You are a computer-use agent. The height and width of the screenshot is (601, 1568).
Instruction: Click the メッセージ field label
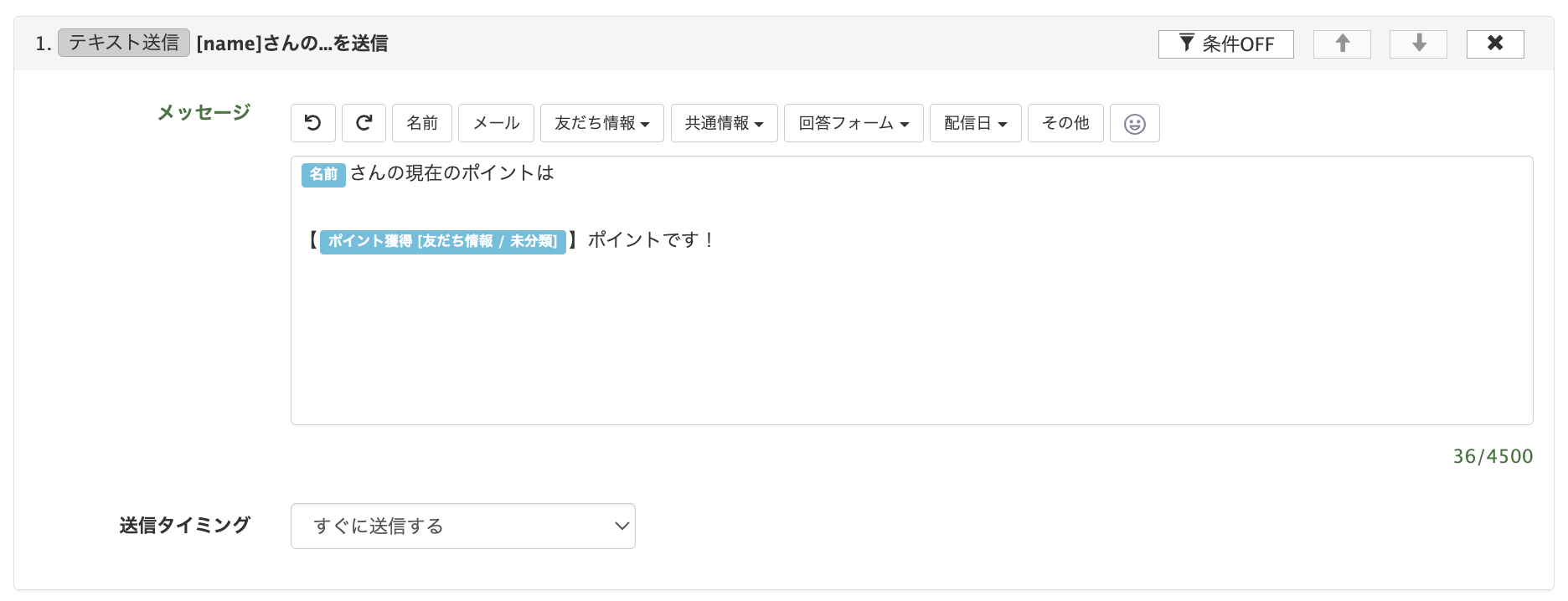204,112
